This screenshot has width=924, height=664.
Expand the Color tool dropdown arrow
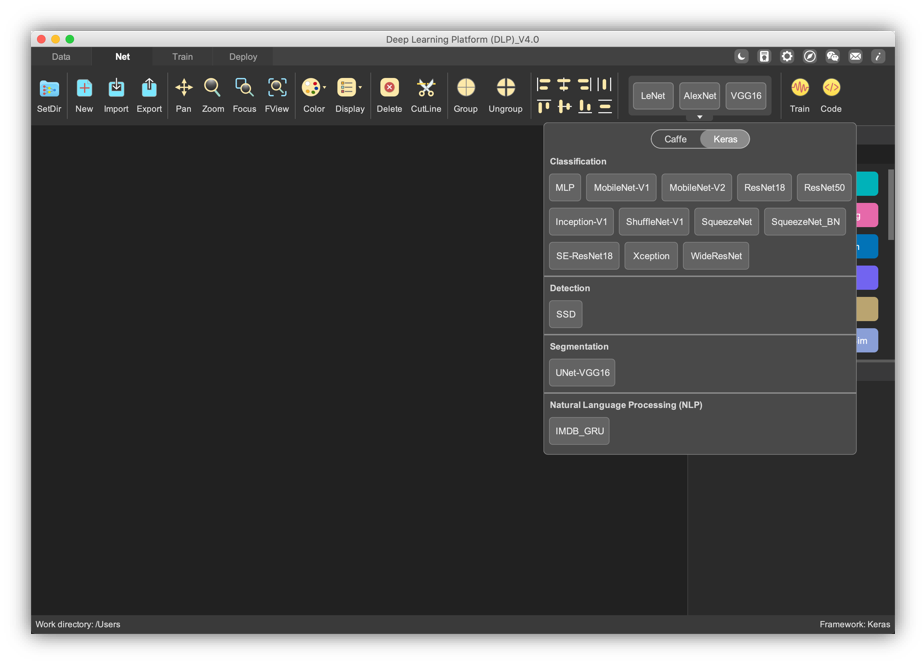pos(322,88)
